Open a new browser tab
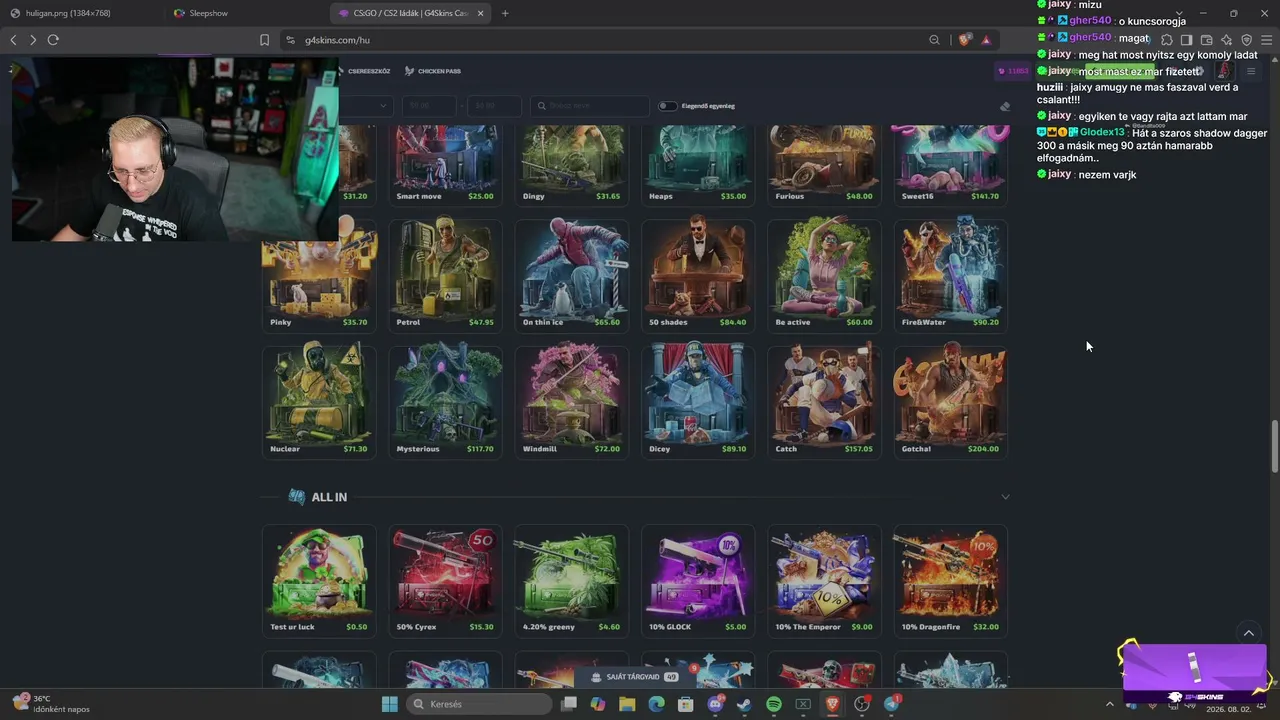This screenshot has height=720, width=1280. [505, 13]
